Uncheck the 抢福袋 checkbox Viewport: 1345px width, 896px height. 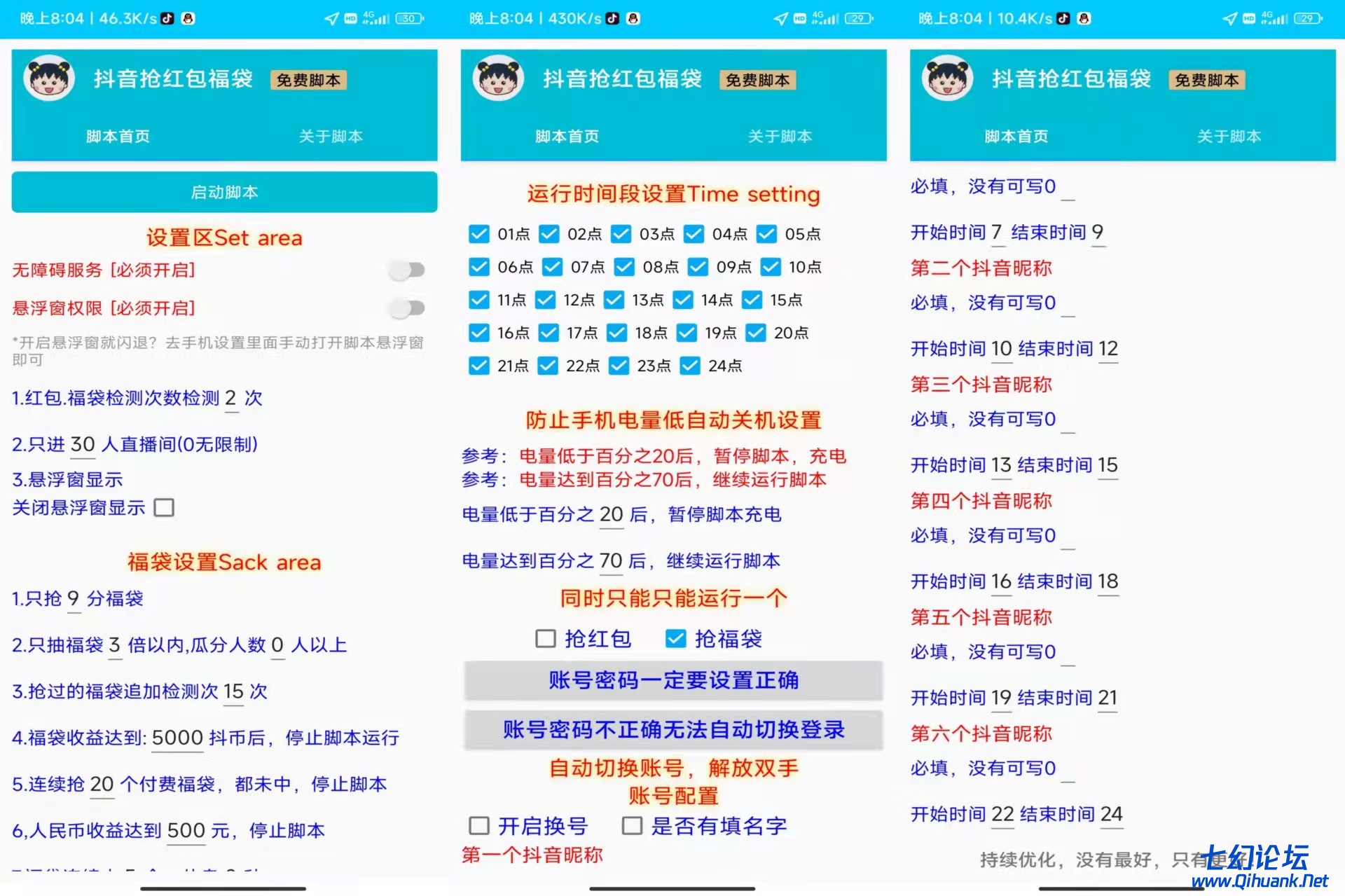(675, 638)
